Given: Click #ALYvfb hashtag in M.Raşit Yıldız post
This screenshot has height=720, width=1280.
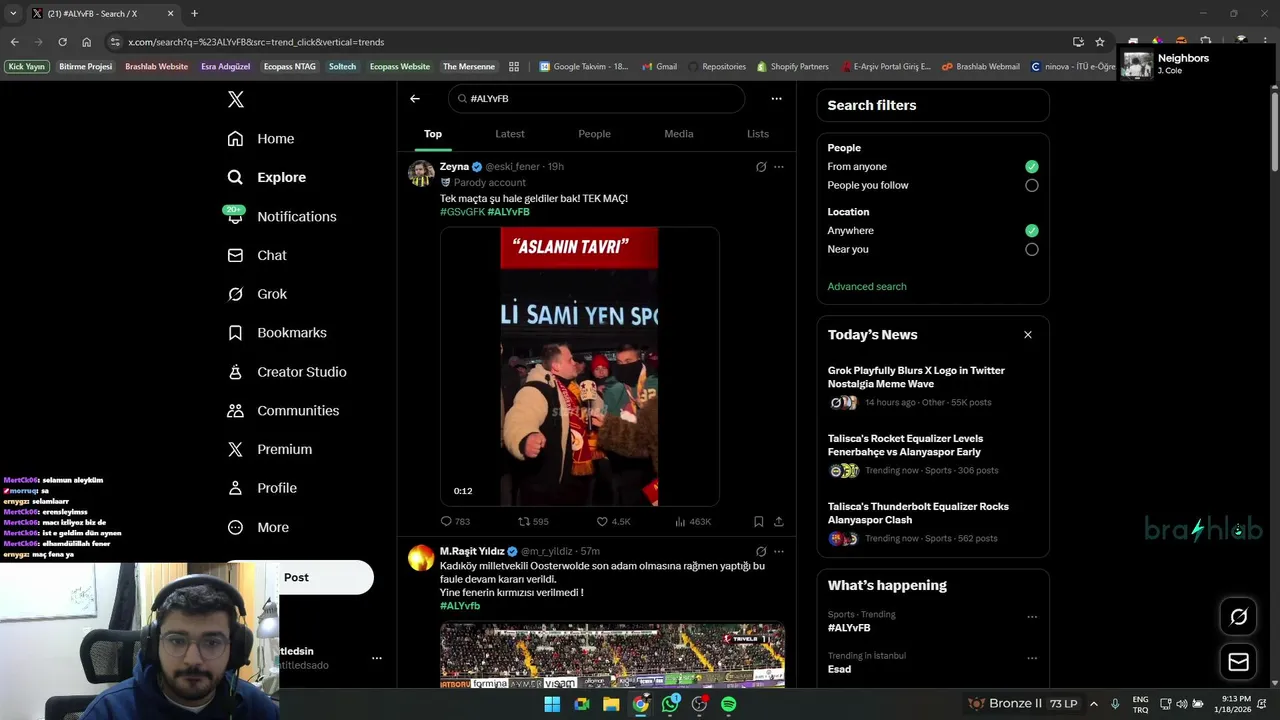Looking at the screenshot, I should [x=460, y=606].
